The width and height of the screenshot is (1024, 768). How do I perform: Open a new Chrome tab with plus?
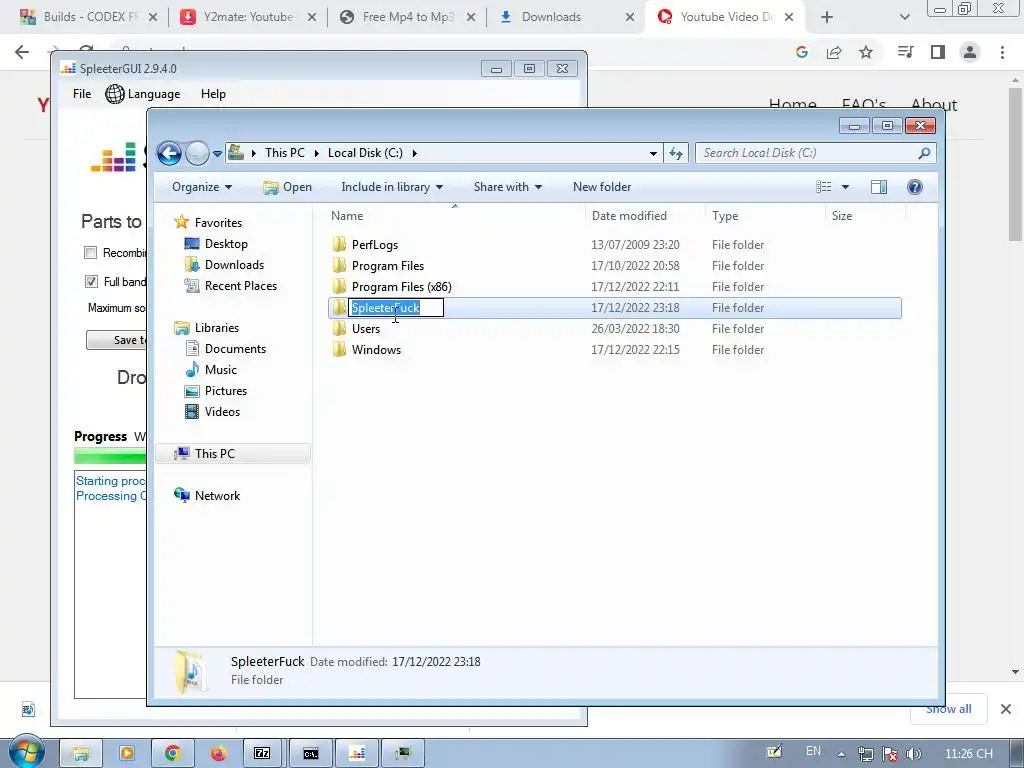click(827, 17)
